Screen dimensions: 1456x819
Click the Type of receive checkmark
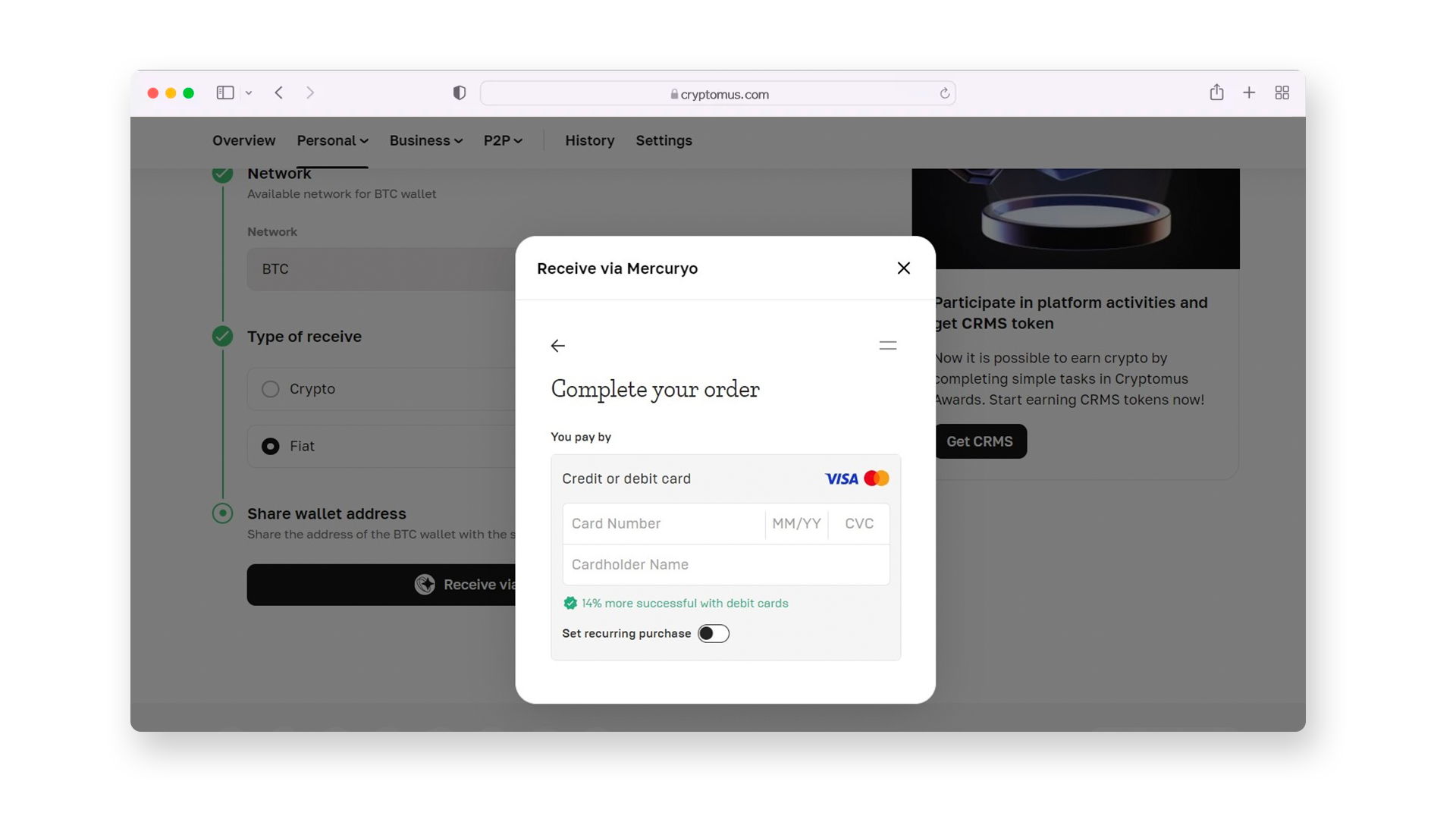point(222,336)
